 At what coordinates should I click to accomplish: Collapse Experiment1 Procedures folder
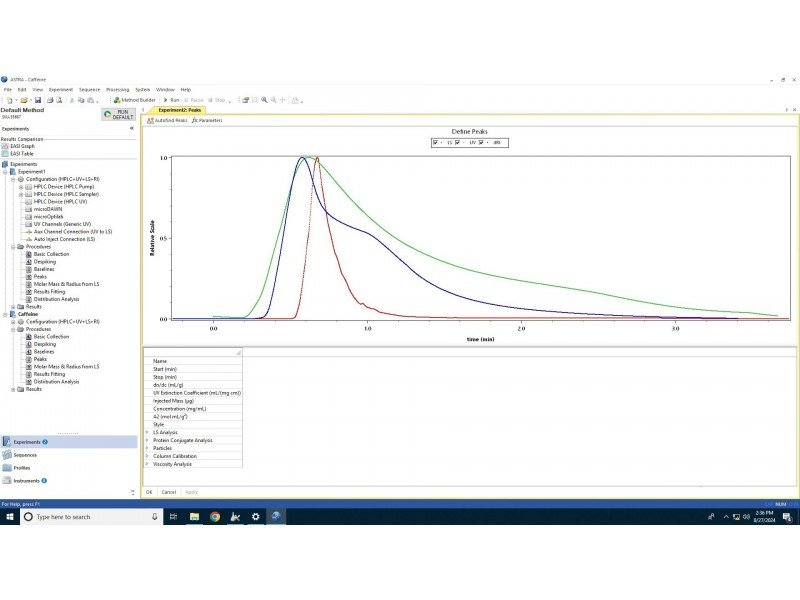pyautogui.click(x=13, y=247)
